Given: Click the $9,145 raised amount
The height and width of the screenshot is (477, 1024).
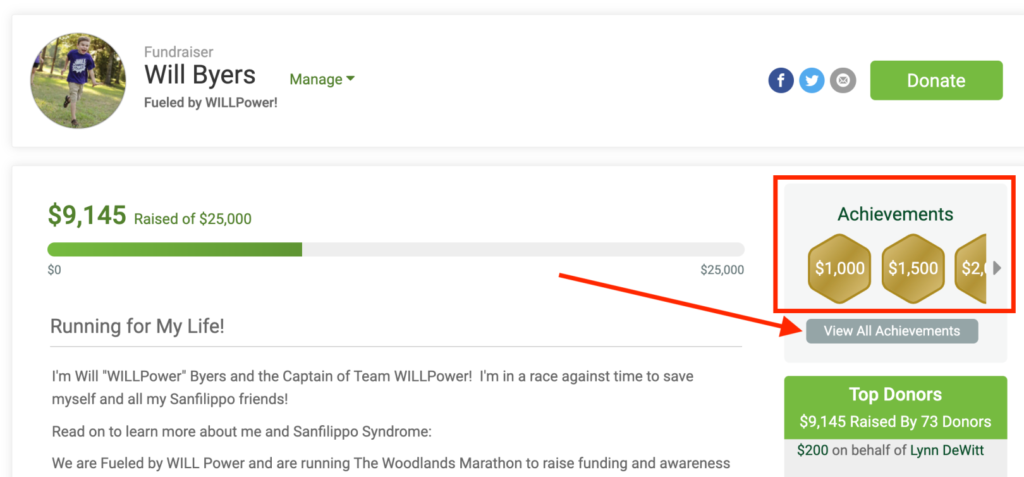Looking at the screenshot, I should click(87, 214).
